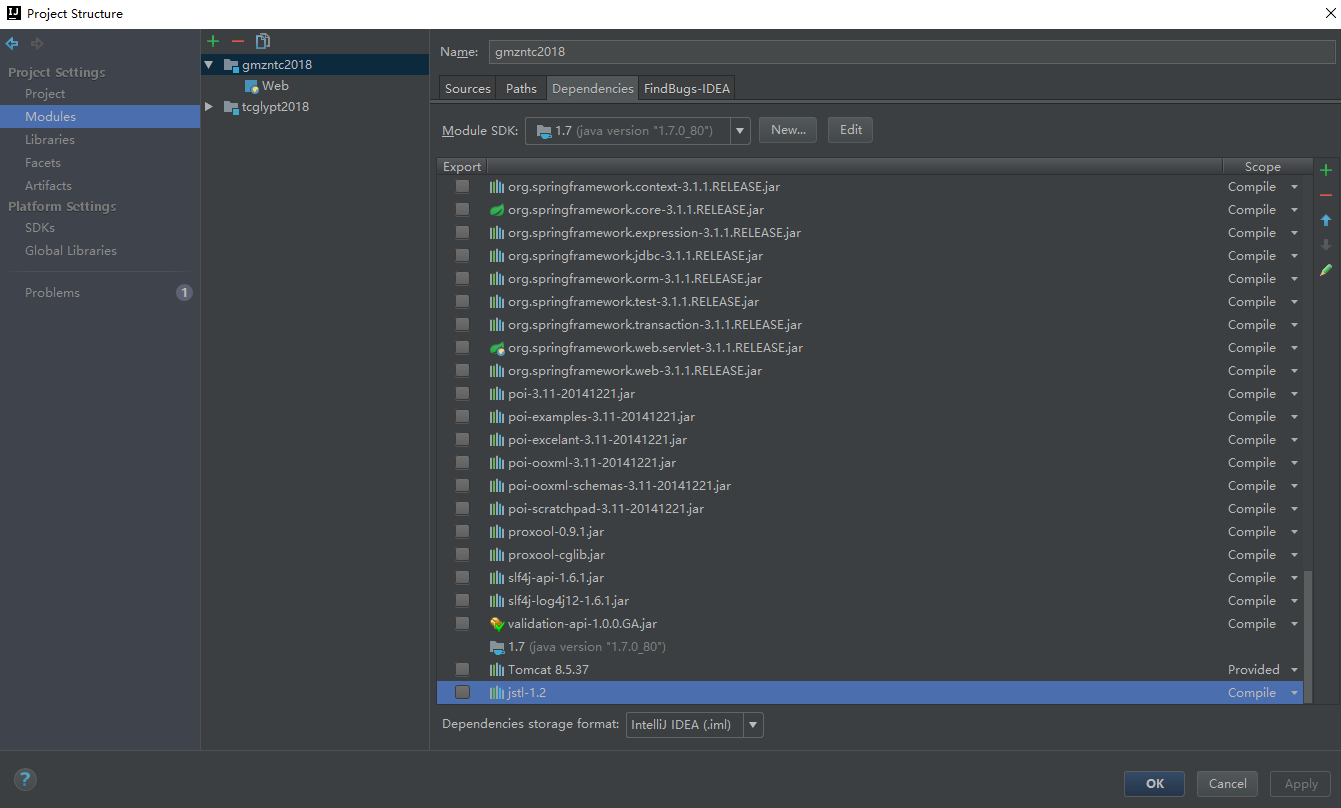
Task: Click the Apply button
Action: (1301, 784)
